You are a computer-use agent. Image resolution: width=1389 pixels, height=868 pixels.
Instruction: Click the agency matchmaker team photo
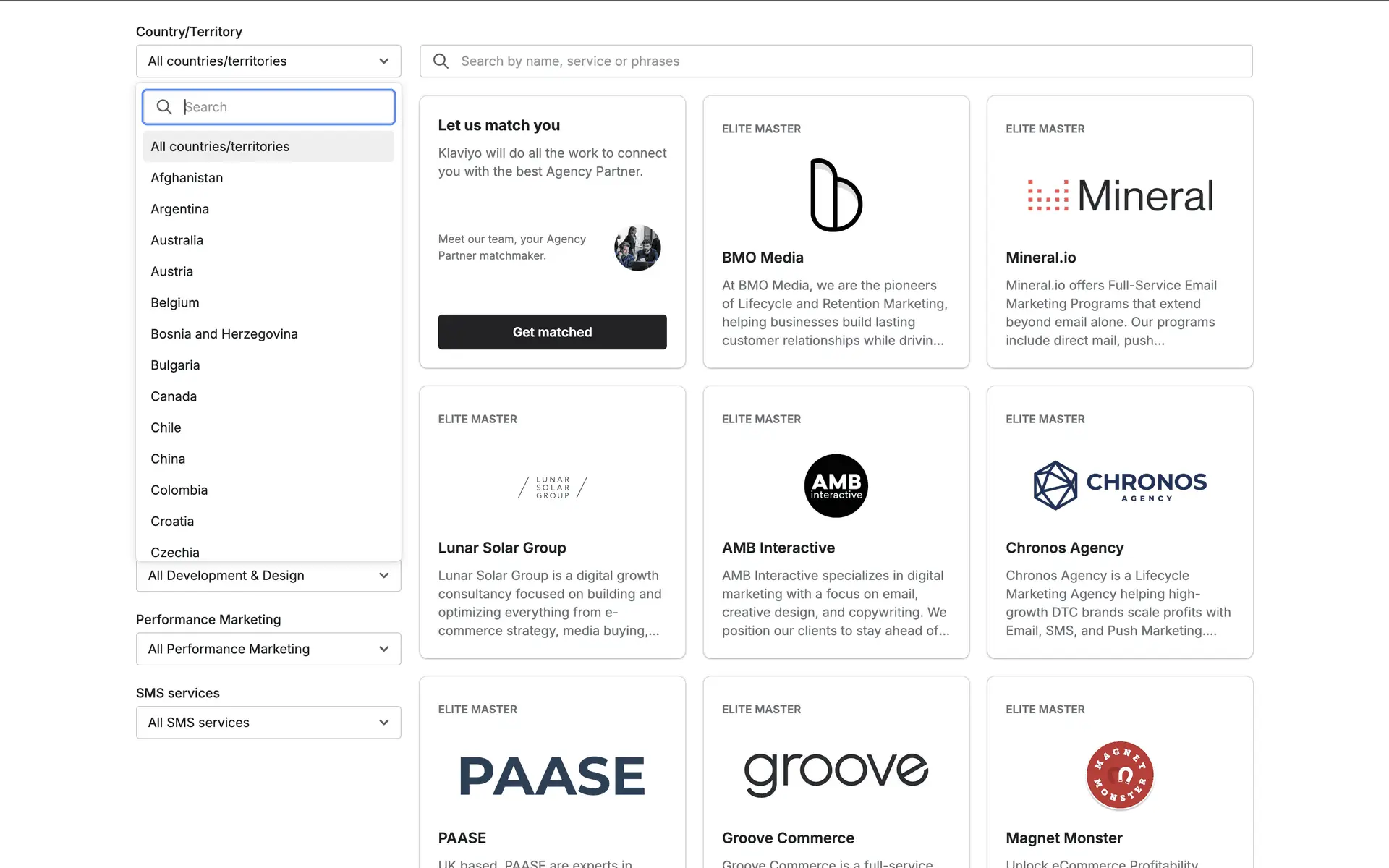(637, 247)
